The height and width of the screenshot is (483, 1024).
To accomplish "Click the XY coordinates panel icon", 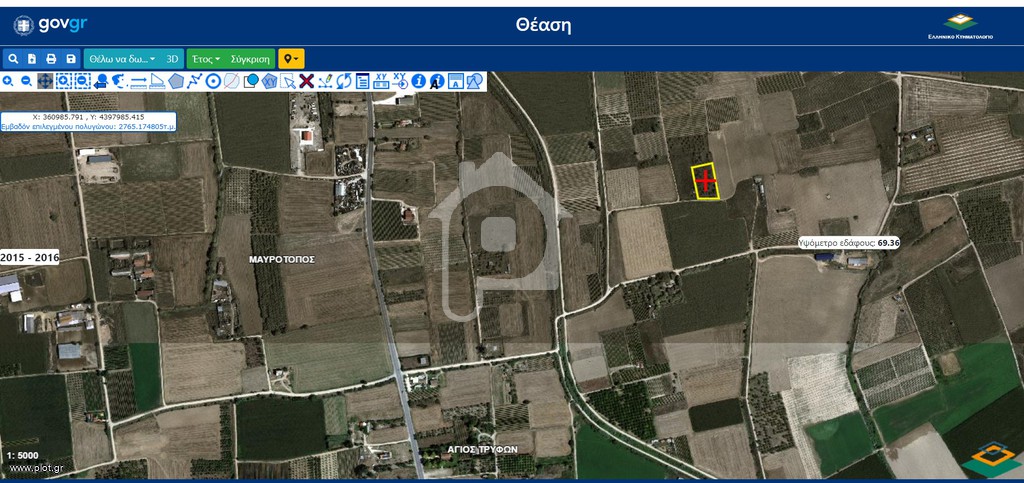I will tap(381, 81).
